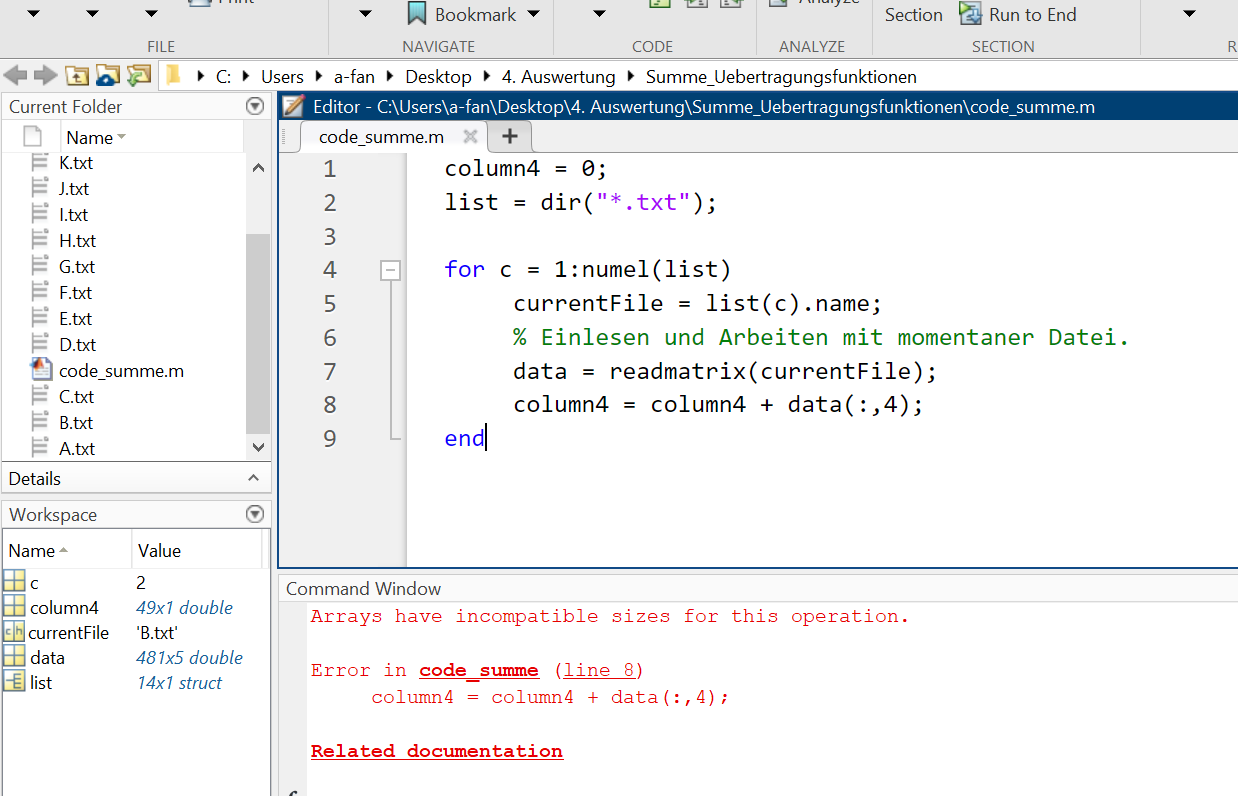Open the Related documentation link
1238x796 pixels.
pos(436,751)
